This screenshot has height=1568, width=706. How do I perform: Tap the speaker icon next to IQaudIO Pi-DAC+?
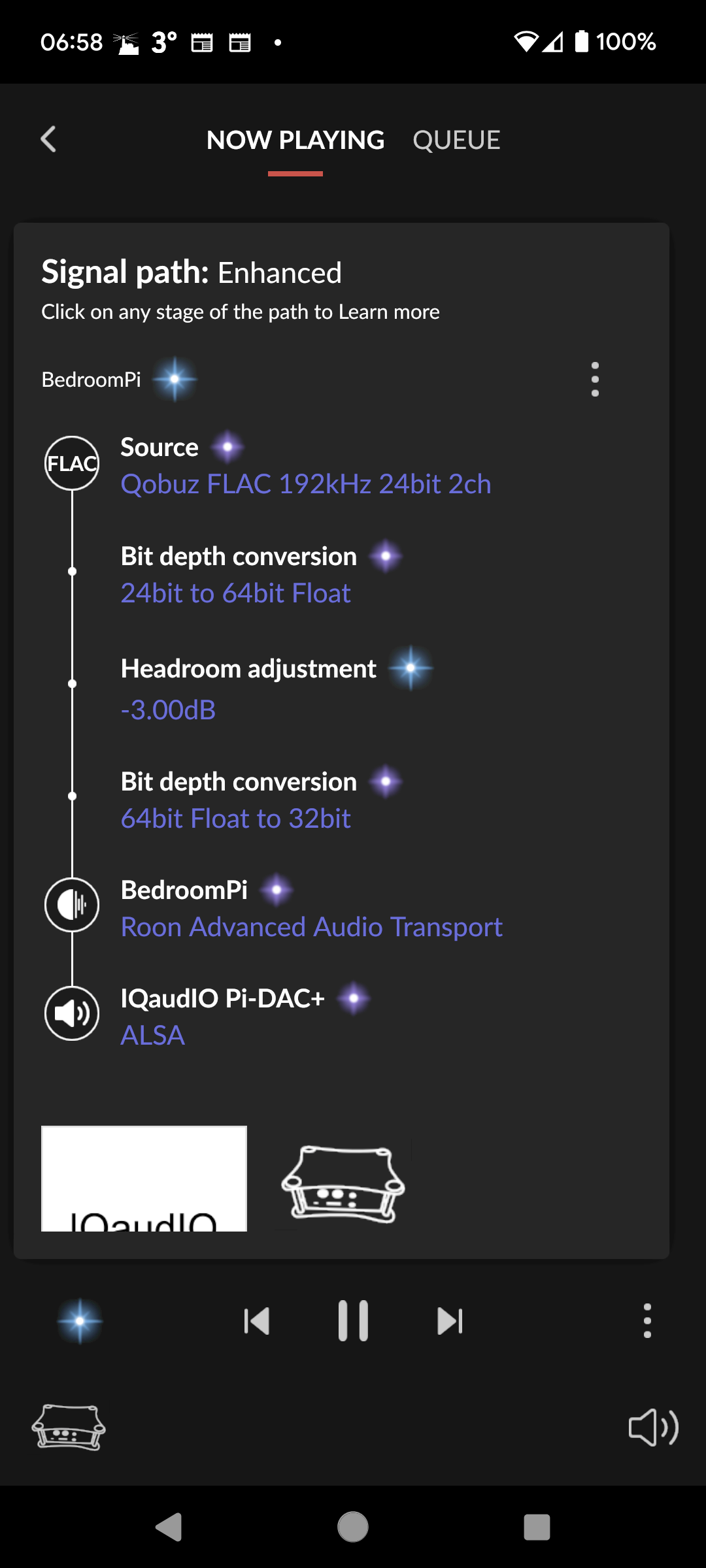point(72,1013)
